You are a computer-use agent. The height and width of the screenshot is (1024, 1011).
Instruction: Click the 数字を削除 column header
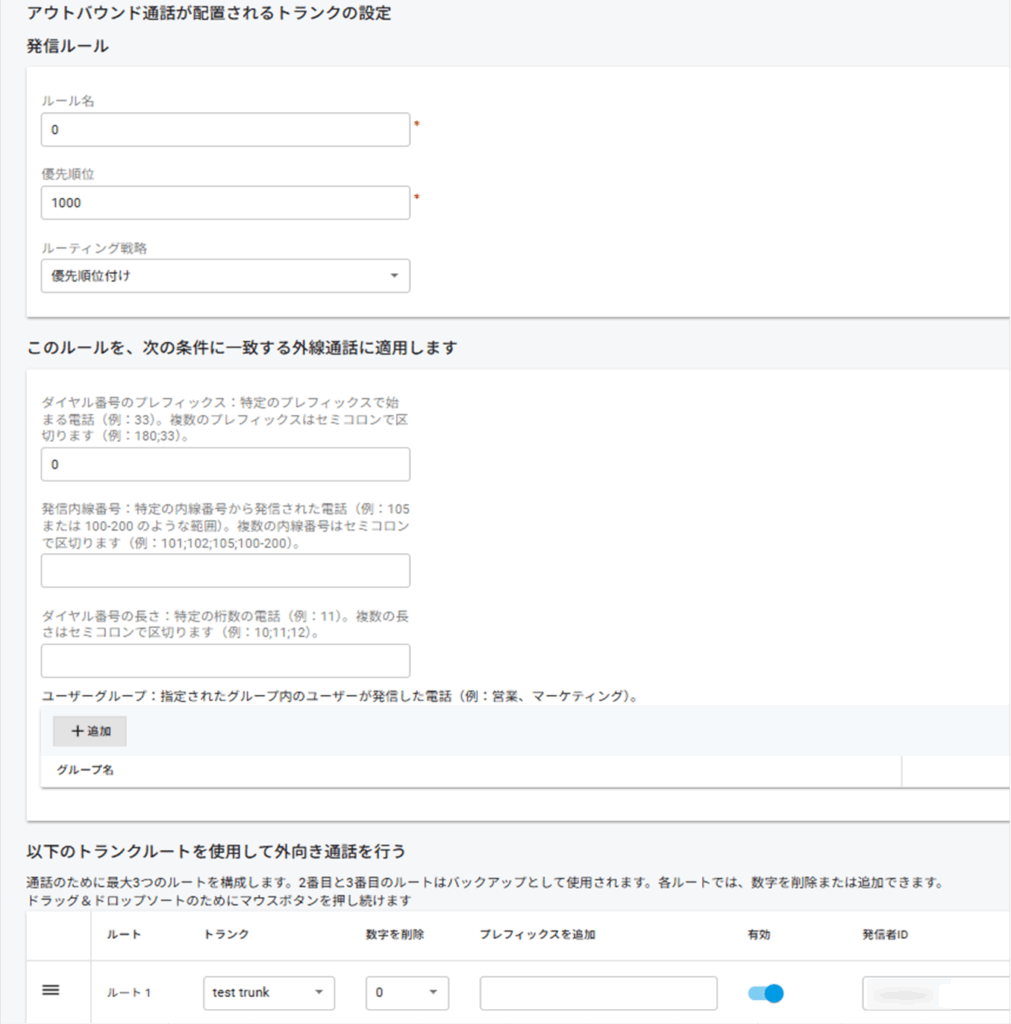click(x=395, y=935)
